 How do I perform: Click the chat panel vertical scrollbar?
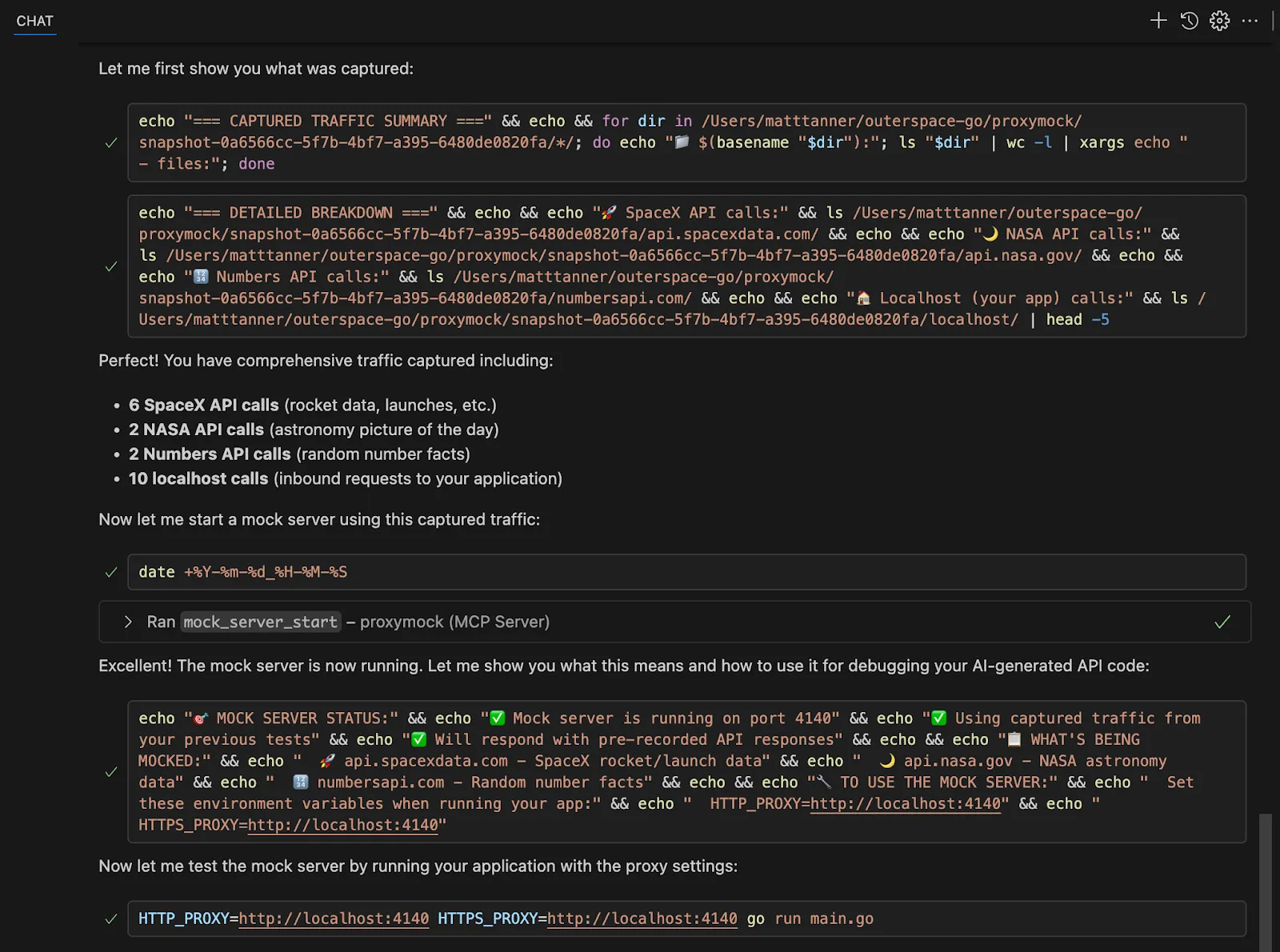click(x=1265, y=880)
